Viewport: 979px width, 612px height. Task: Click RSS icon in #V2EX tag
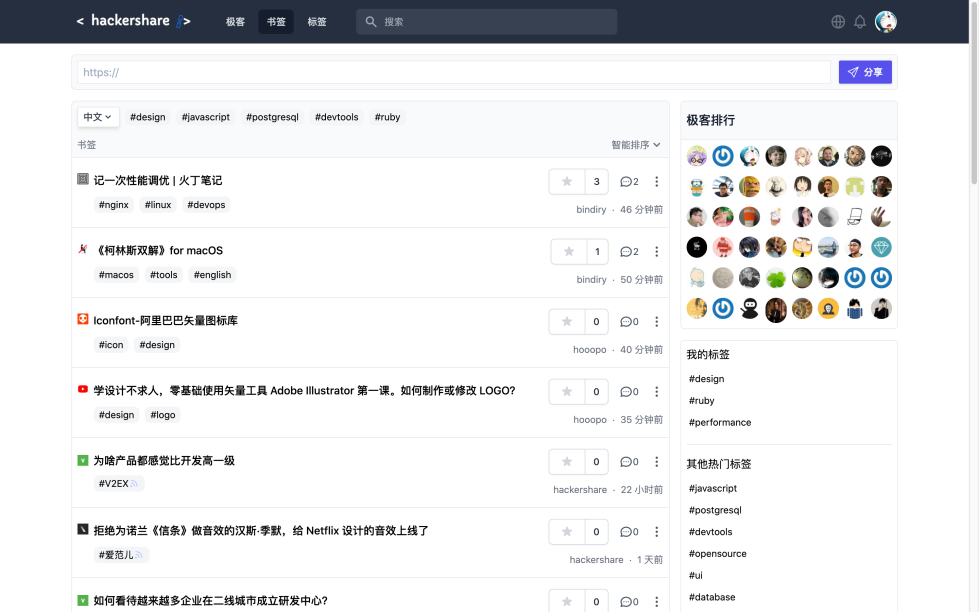(134, 483)
